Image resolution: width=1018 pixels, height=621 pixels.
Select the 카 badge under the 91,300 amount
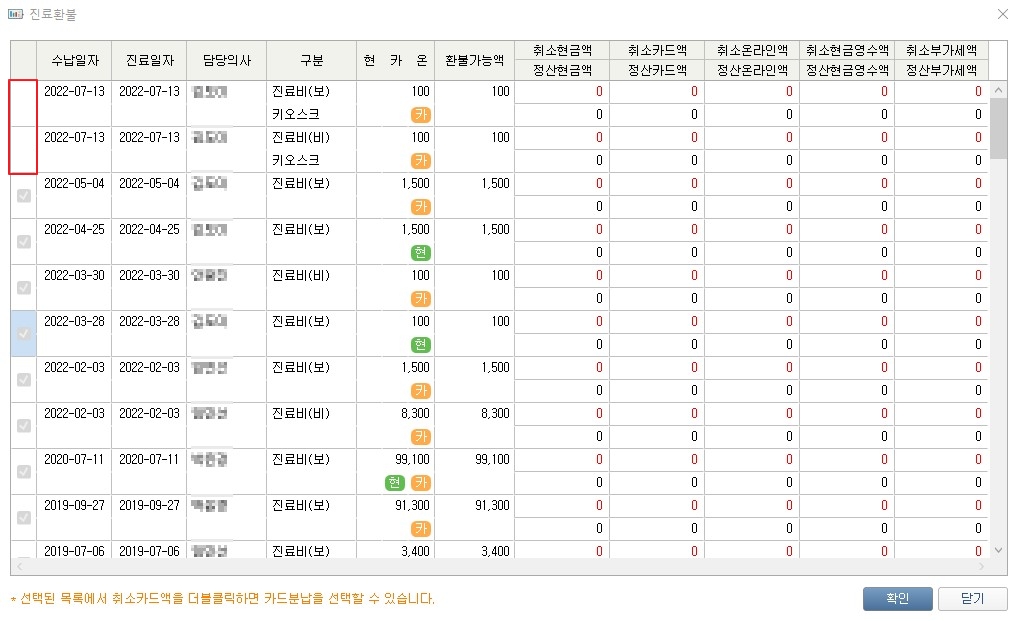click(x=421, y=529)
